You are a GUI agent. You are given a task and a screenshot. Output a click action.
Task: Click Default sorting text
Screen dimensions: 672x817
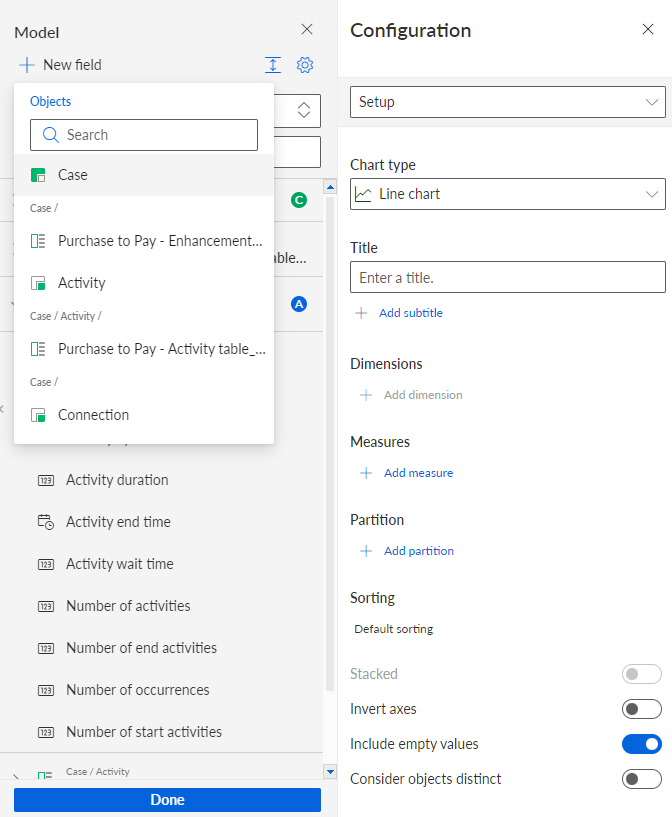point(394,629)
